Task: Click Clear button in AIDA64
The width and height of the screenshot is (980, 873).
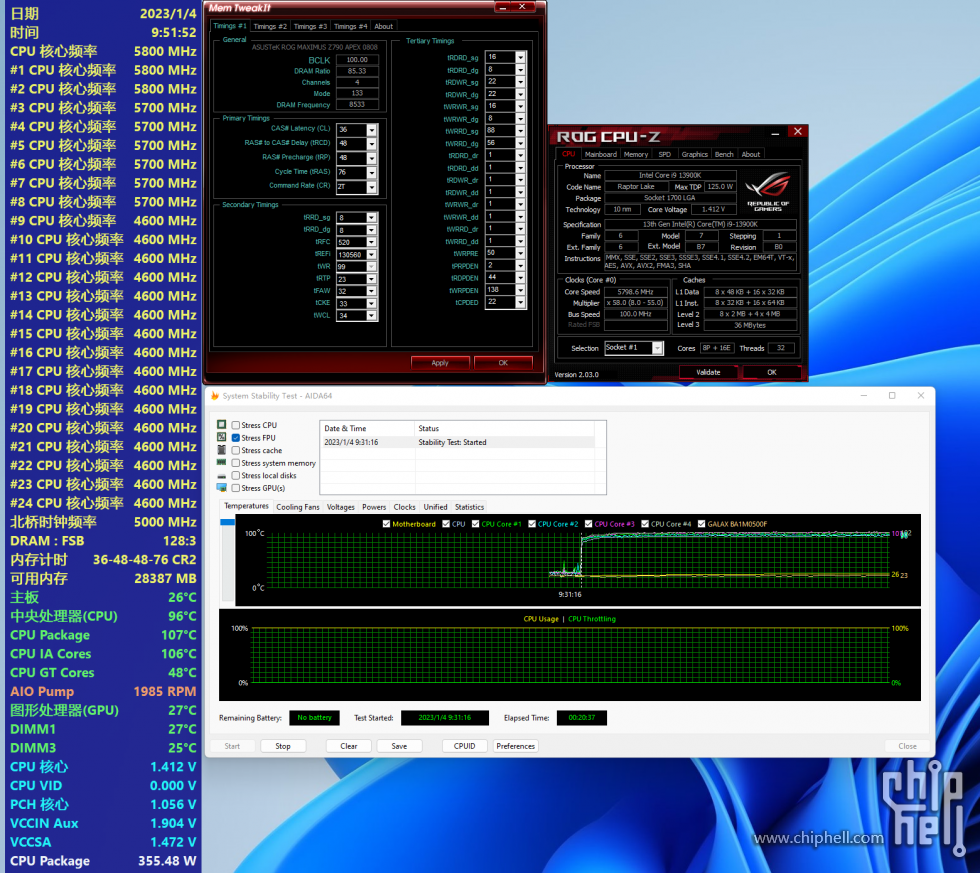Action: click(349, 746)
